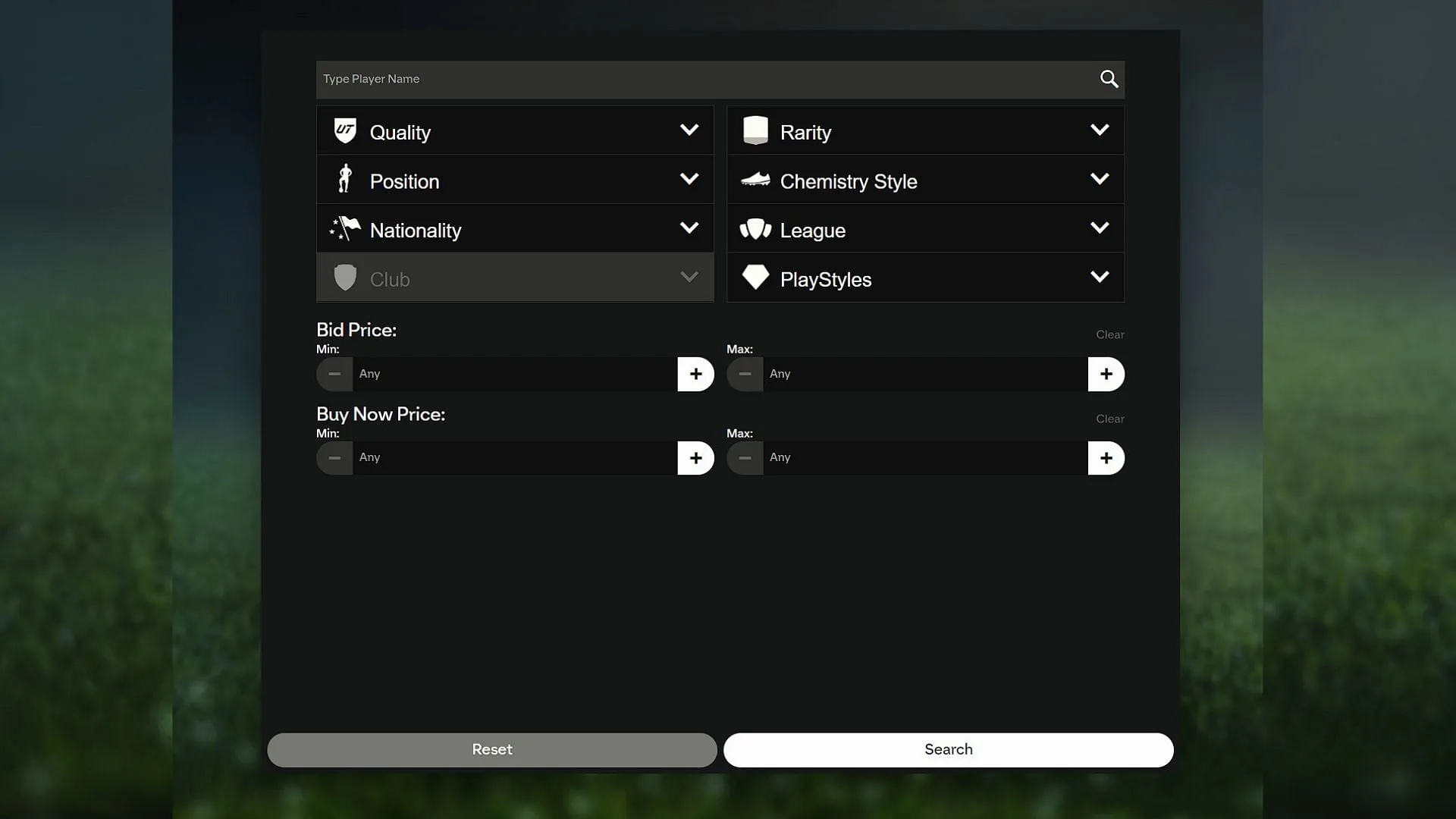Click the Reset button
The width and height of the screenshot is (1456, 819).
click(491, 749)
